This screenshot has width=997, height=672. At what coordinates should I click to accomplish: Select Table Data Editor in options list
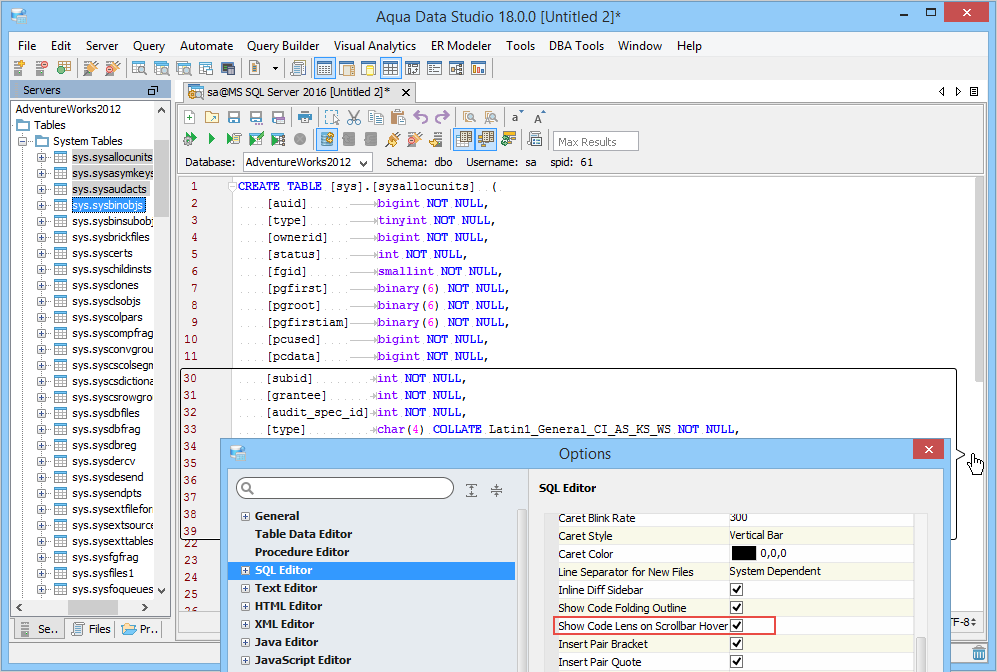pyautogui.click(x=303, y=534)
